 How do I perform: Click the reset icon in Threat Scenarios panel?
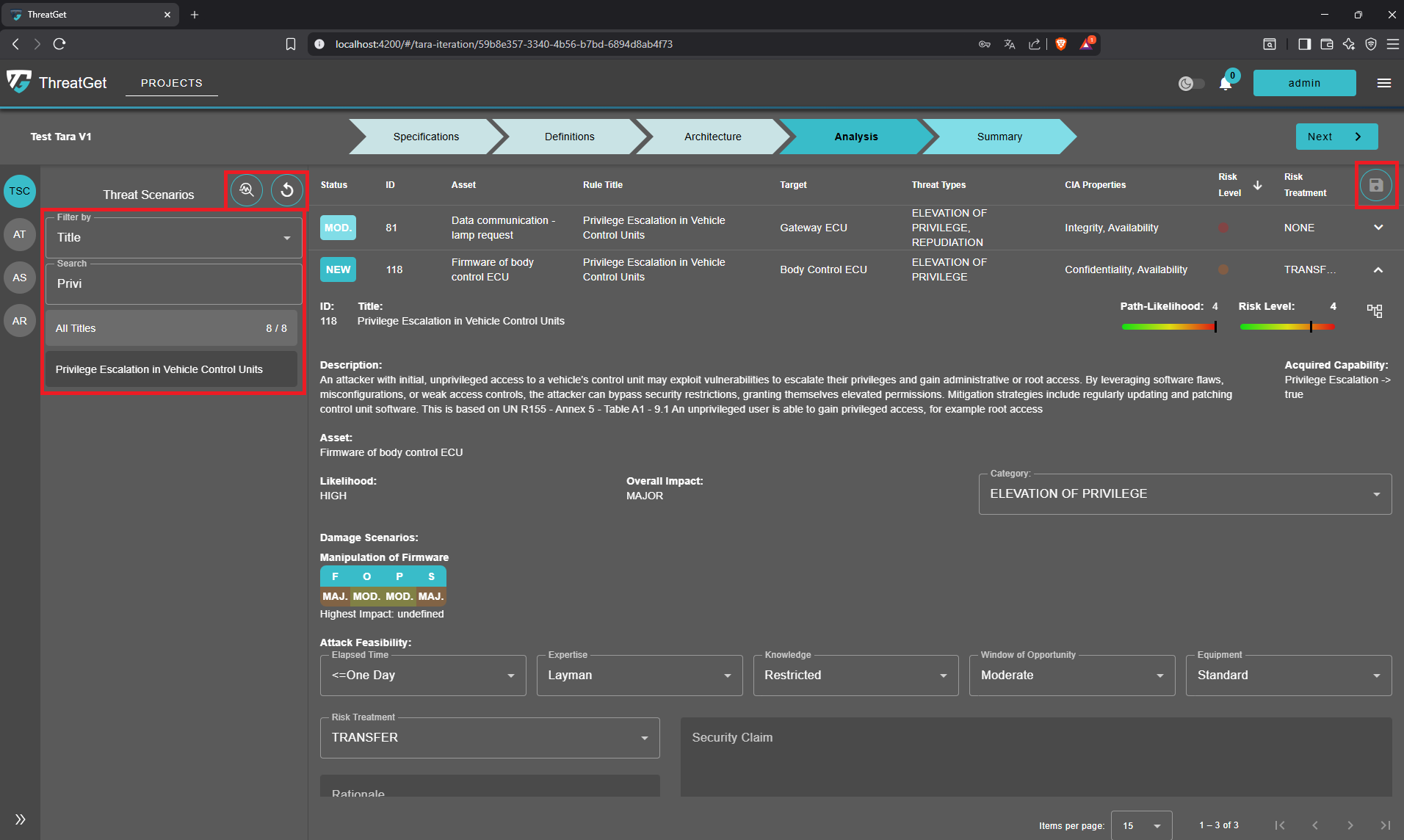(x=286, y=190)
